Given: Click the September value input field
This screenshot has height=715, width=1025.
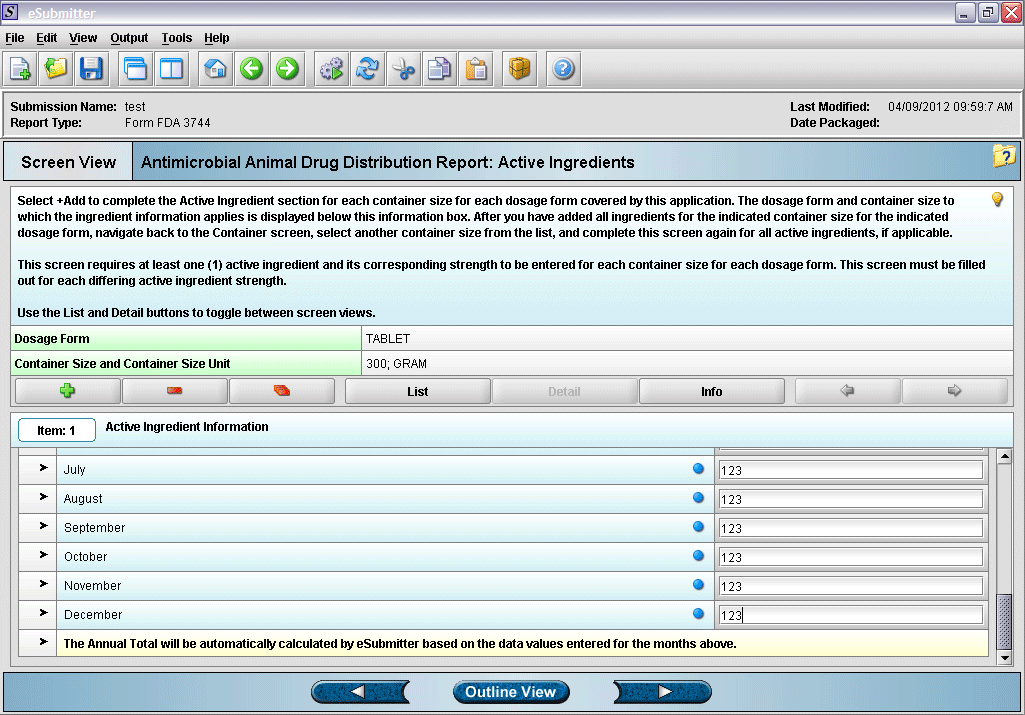Looking at the screenshot, I should click(x=850, y=528).
